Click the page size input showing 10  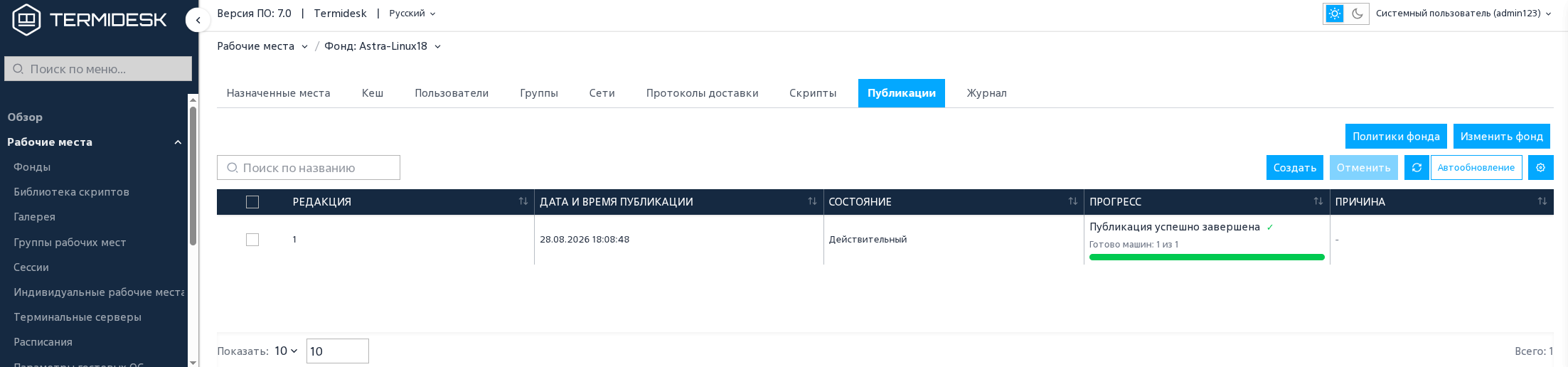(338, 351)
